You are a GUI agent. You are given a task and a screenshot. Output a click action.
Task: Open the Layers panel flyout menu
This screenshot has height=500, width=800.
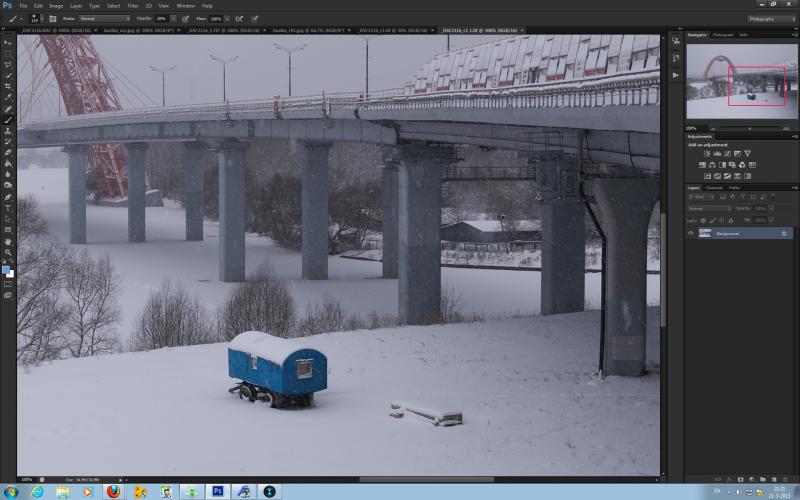794,188
